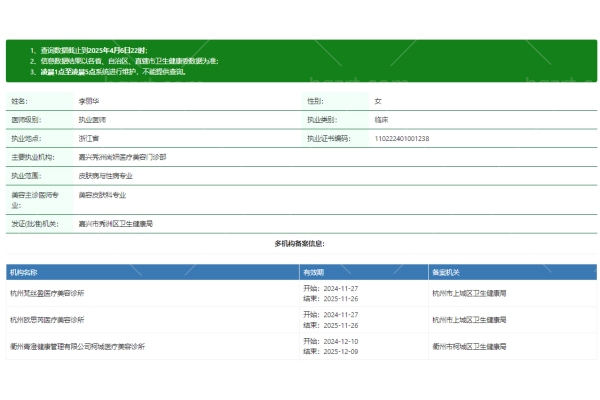Select the 浙江省 value

point(89,139)
